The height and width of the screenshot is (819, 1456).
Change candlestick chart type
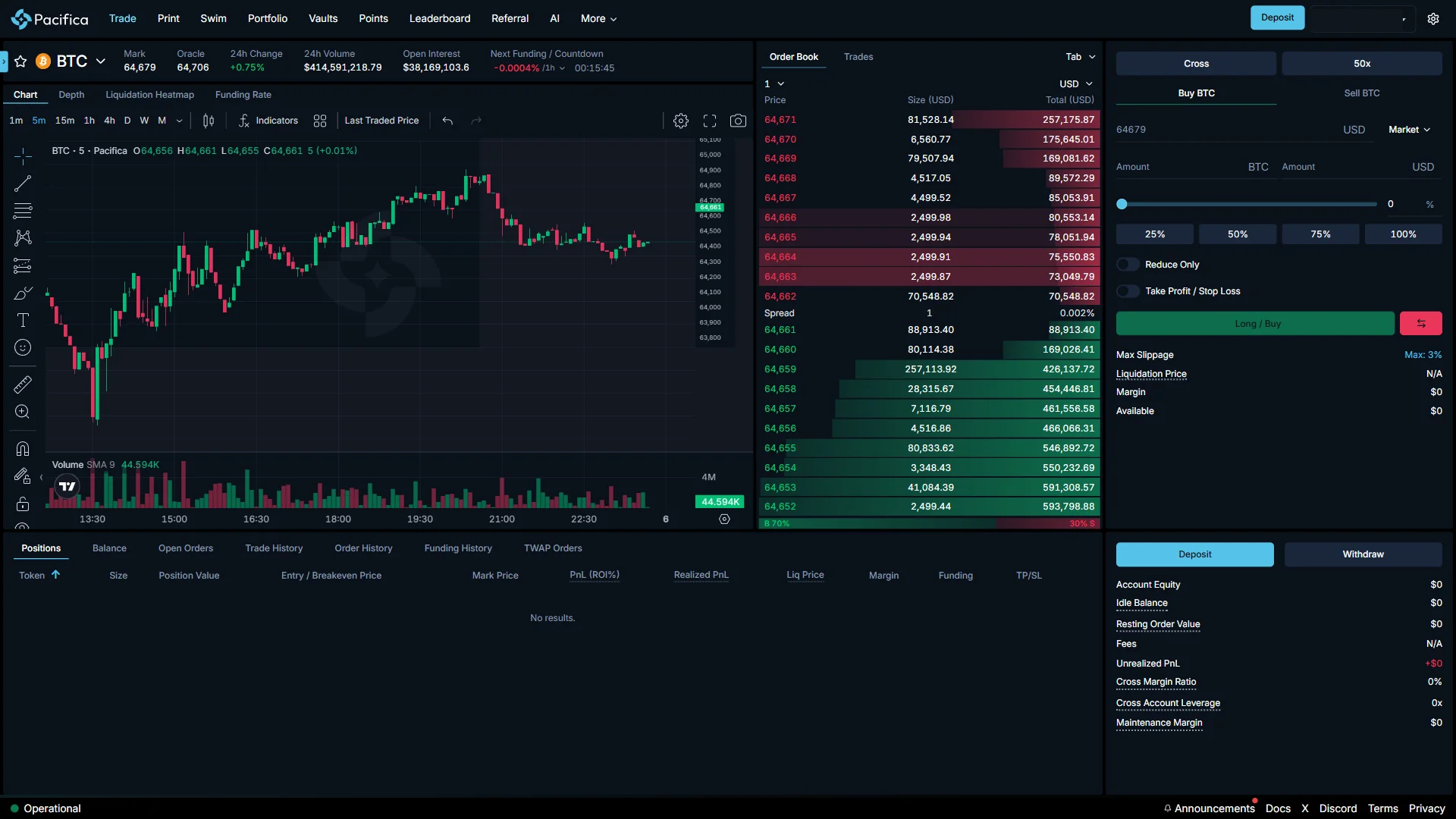click(209, 121)
